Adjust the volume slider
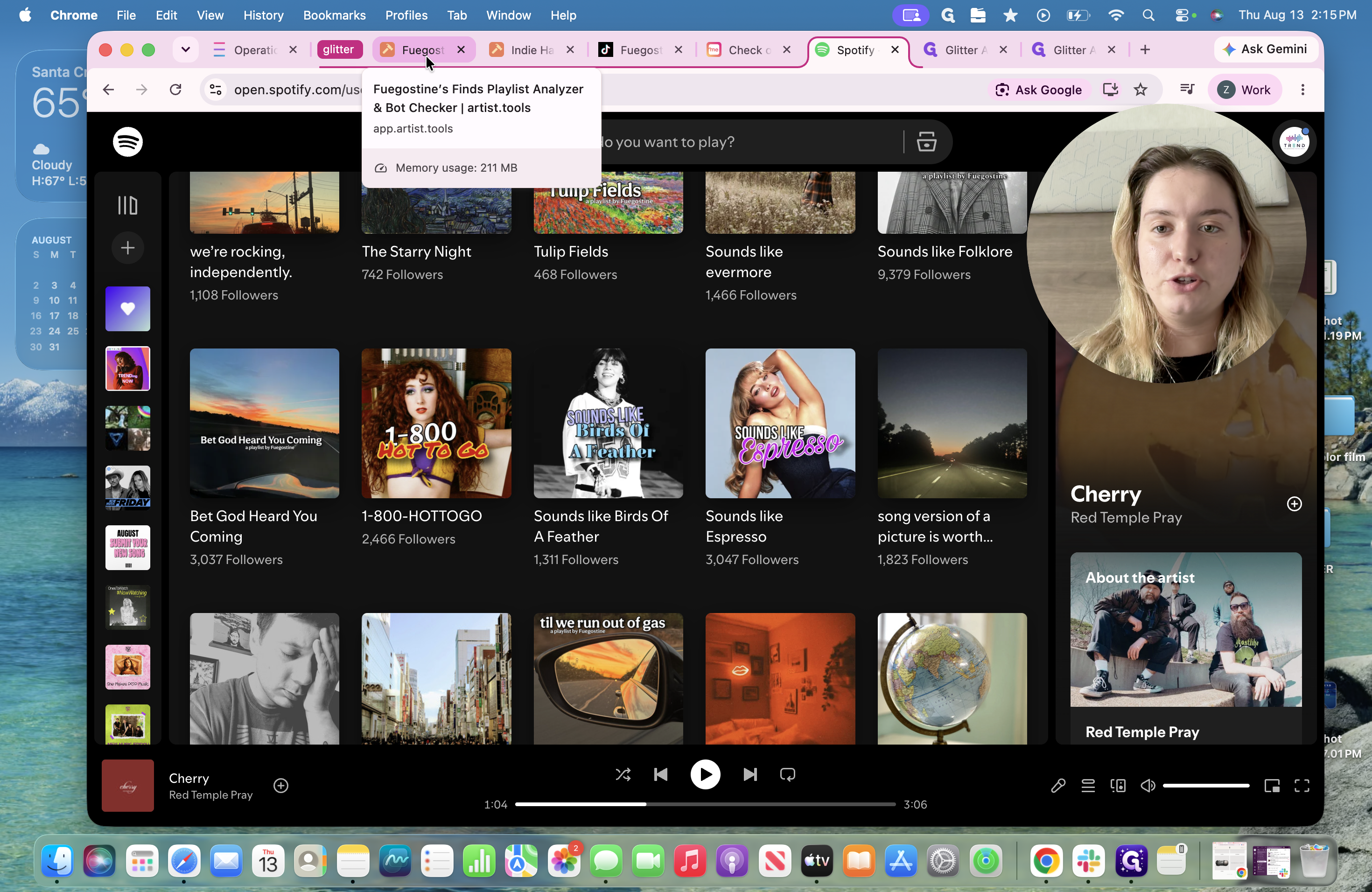This screenshot has height=892, width=1372. [1206, 785]
